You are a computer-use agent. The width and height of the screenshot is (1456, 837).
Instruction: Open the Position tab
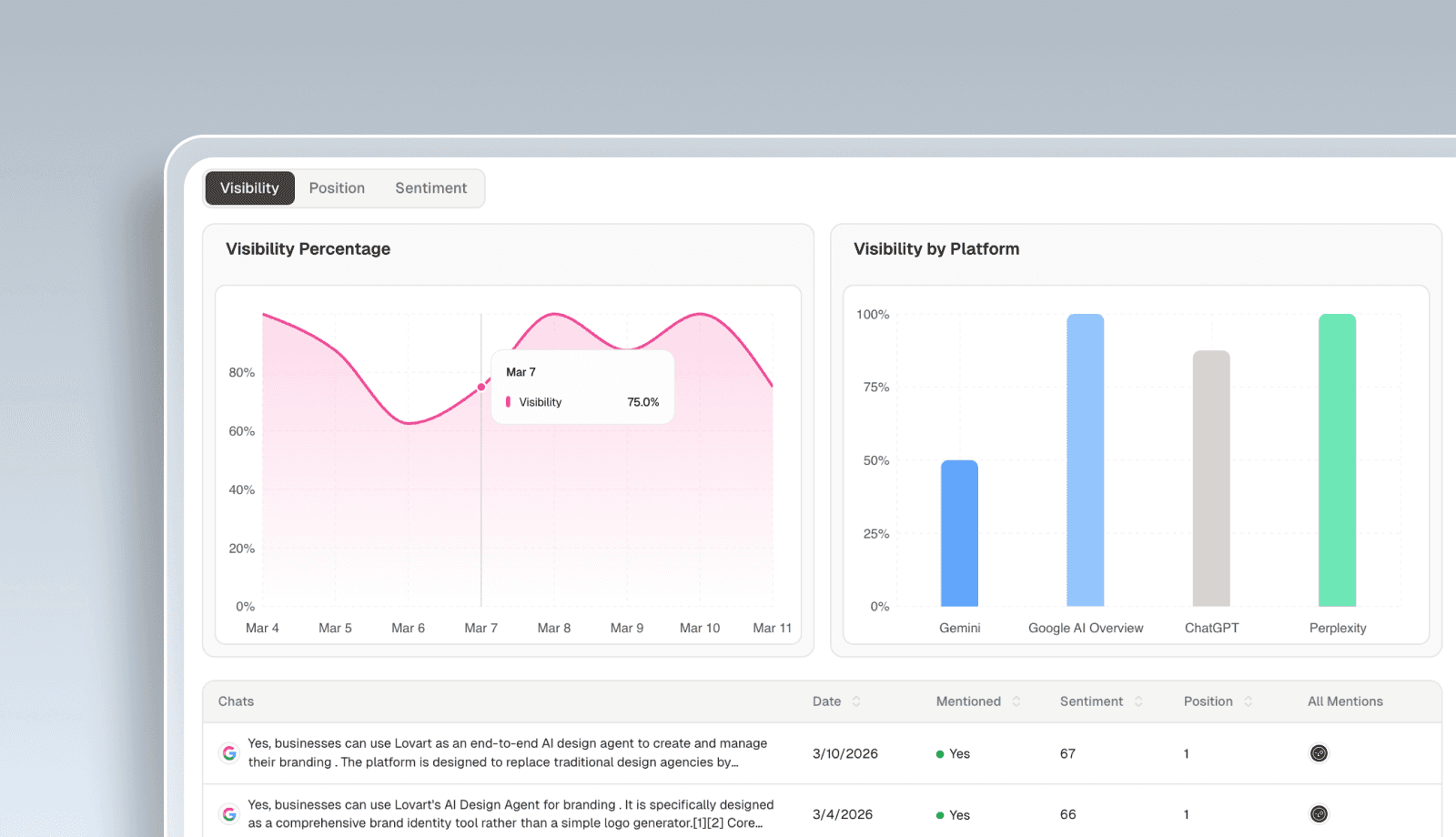pyautogui.click(x=337, y=188)
